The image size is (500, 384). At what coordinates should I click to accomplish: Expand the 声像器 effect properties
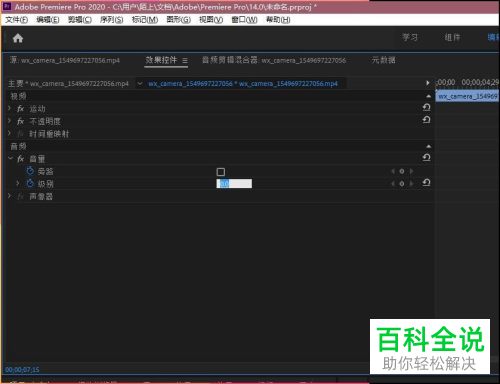[x=9, y=196]
